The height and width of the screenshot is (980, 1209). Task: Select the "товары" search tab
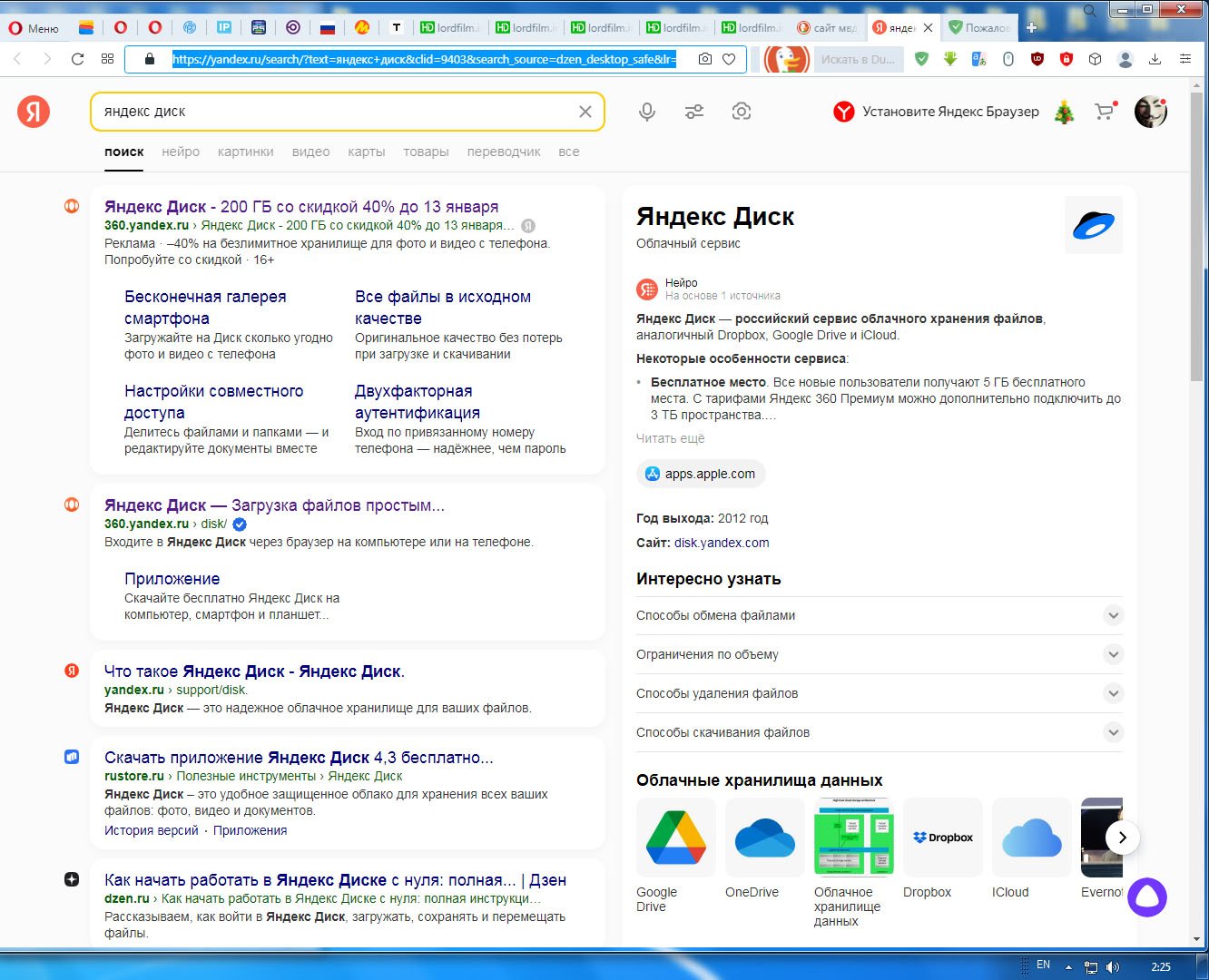point(427,152)
